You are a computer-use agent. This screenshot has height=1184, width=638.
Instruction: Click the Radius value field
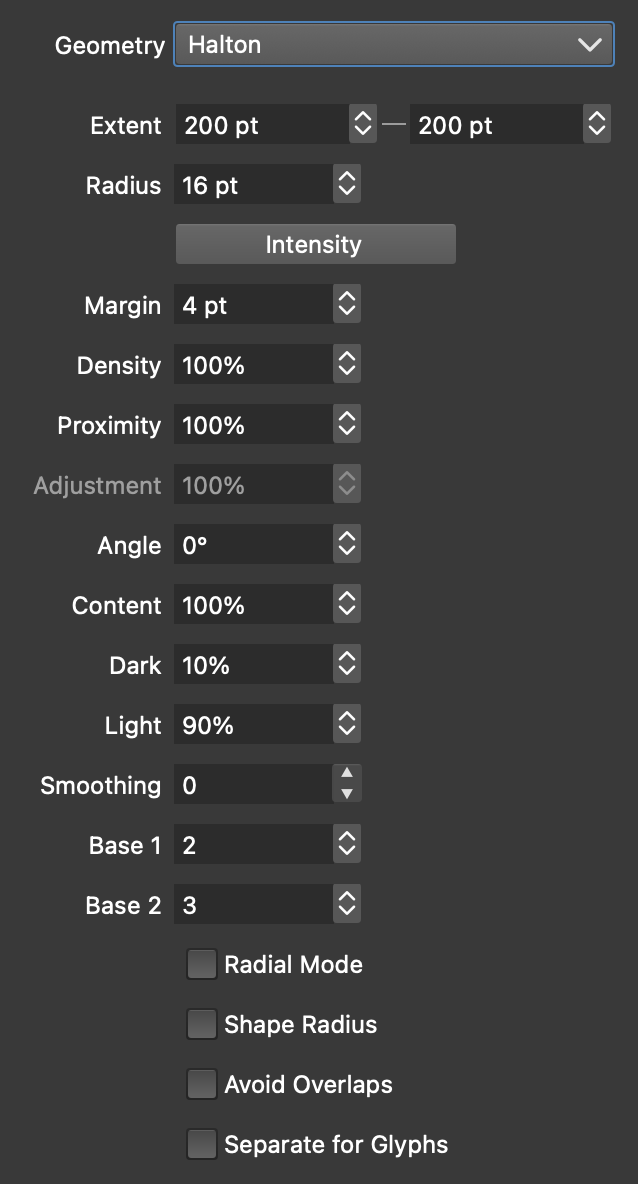coord(254,185)
